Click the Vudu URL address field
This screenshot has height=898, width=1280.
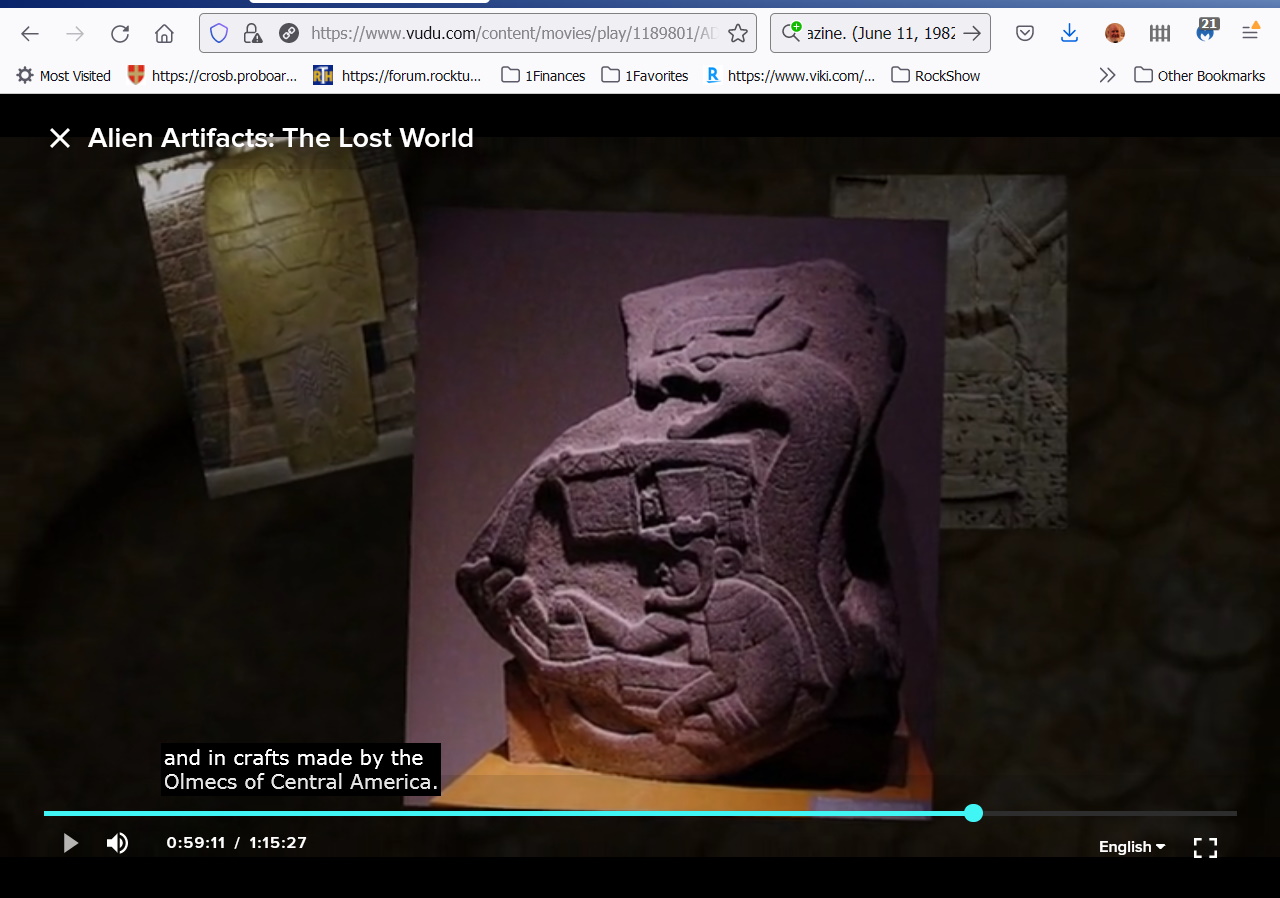tap(514, 33)
